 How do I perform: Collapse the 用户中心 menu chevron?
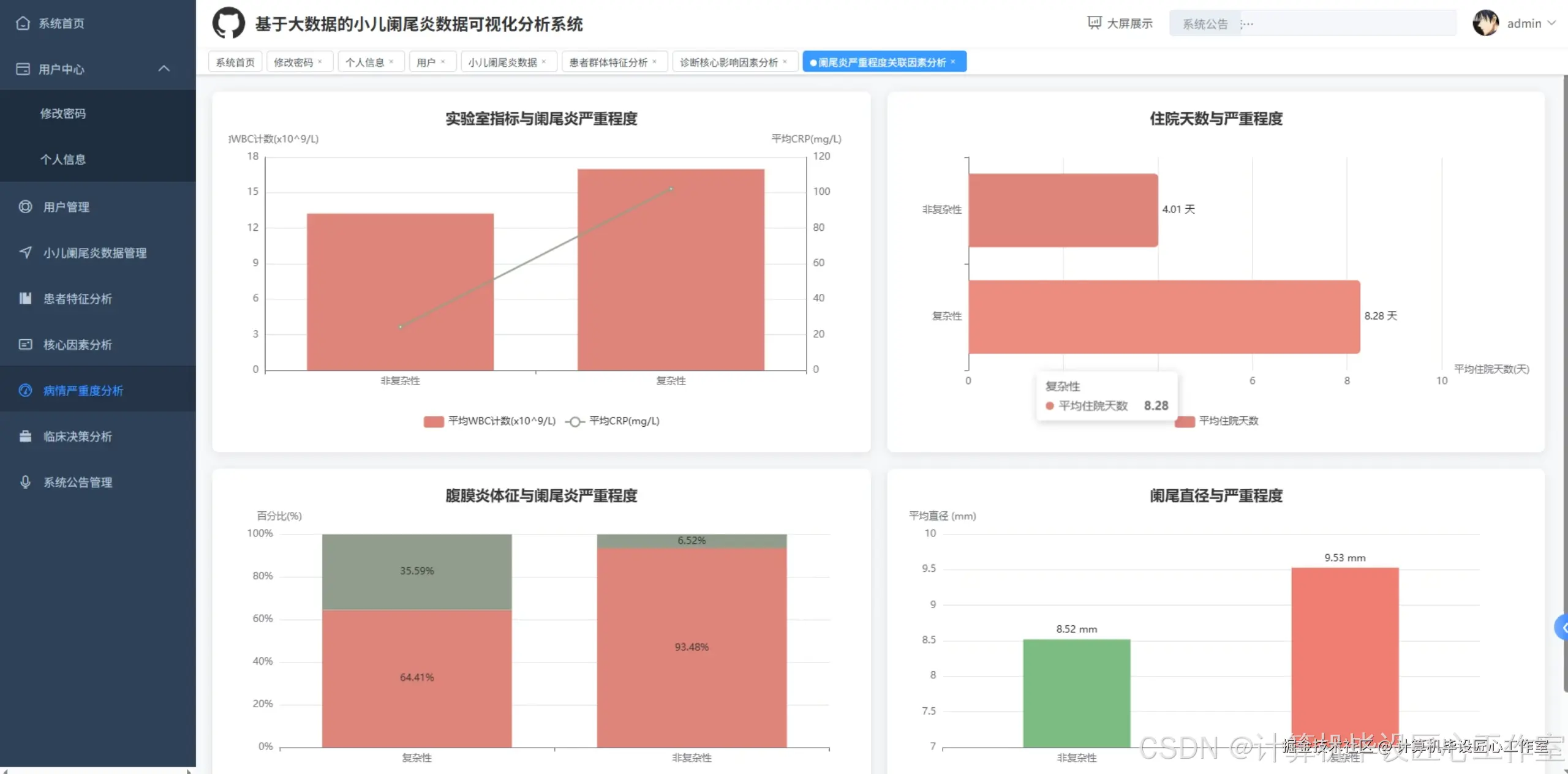(x=164, y=69)
